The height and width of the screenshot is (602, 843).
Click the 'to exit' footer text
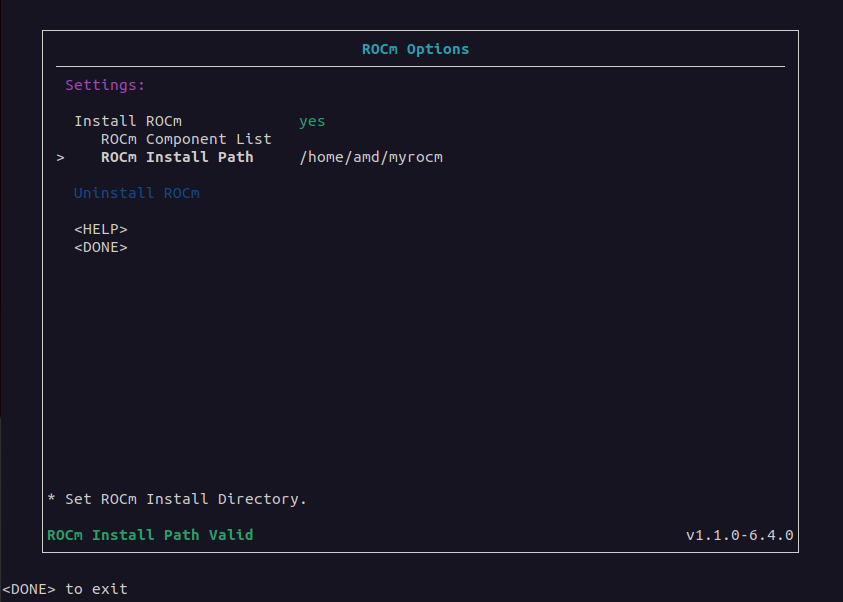coord(96,589)
